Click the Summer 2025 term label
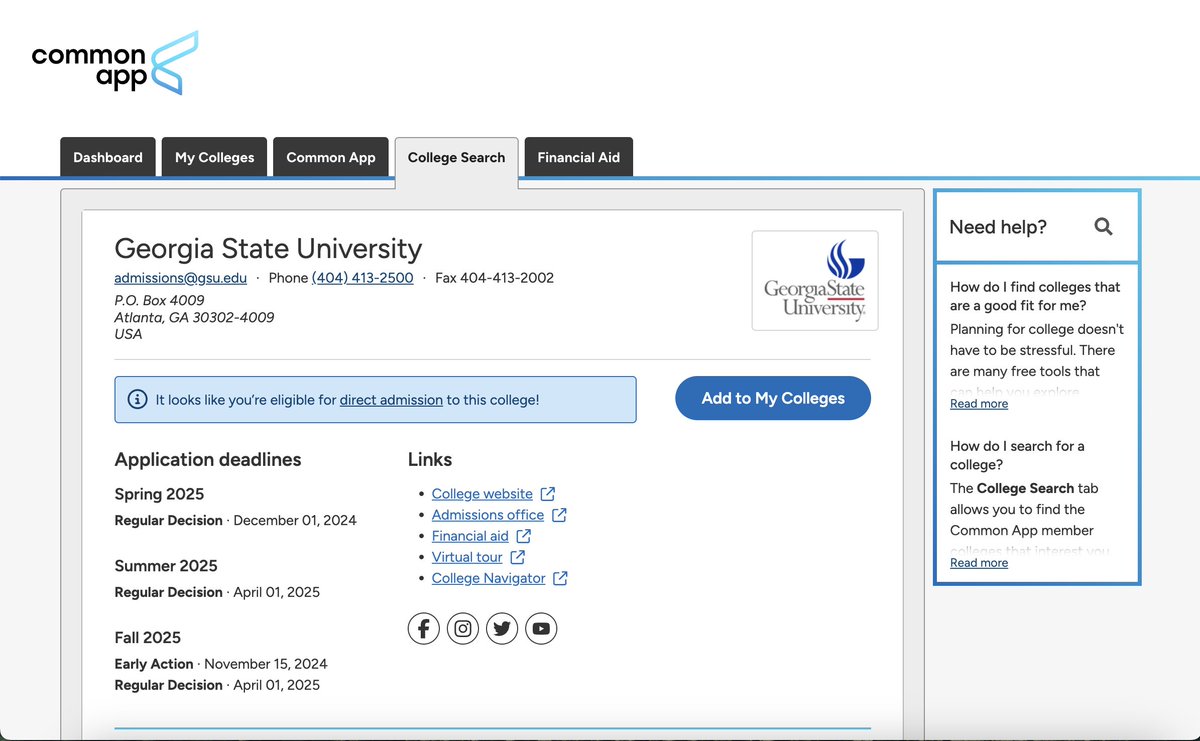This screenshot has width=1200, height=741. tap(166, 566)
